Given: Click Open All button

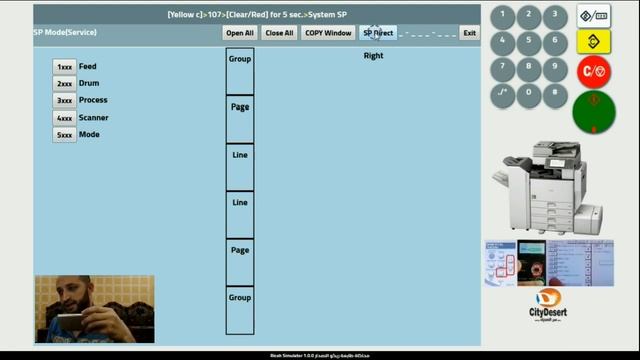Looking at the screenshot, I should pos(240,33).
